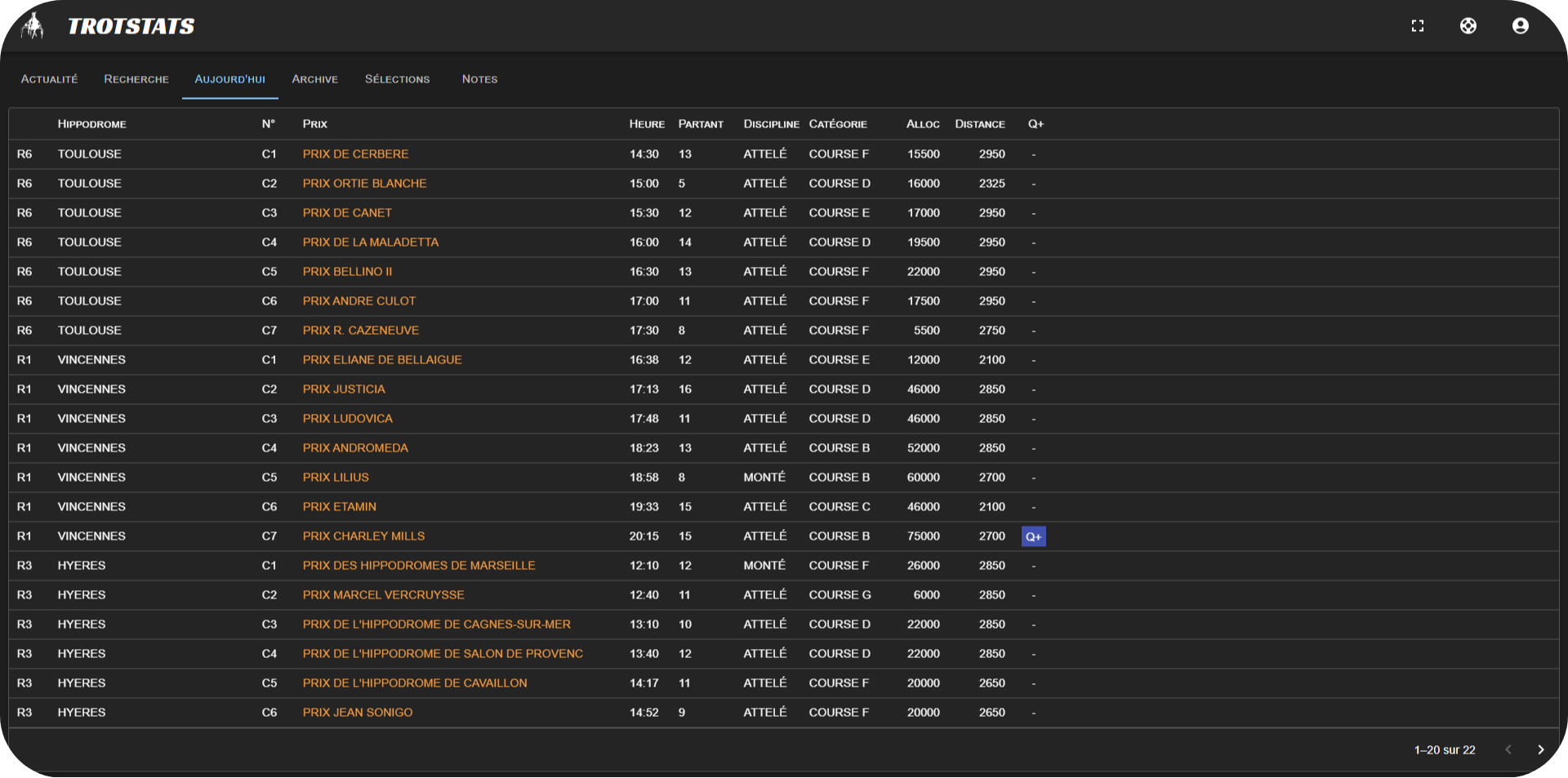The image size is (1568, 778).
Task: Click VINCENNES in the Prix Justicia row
Action: point(91,389)
